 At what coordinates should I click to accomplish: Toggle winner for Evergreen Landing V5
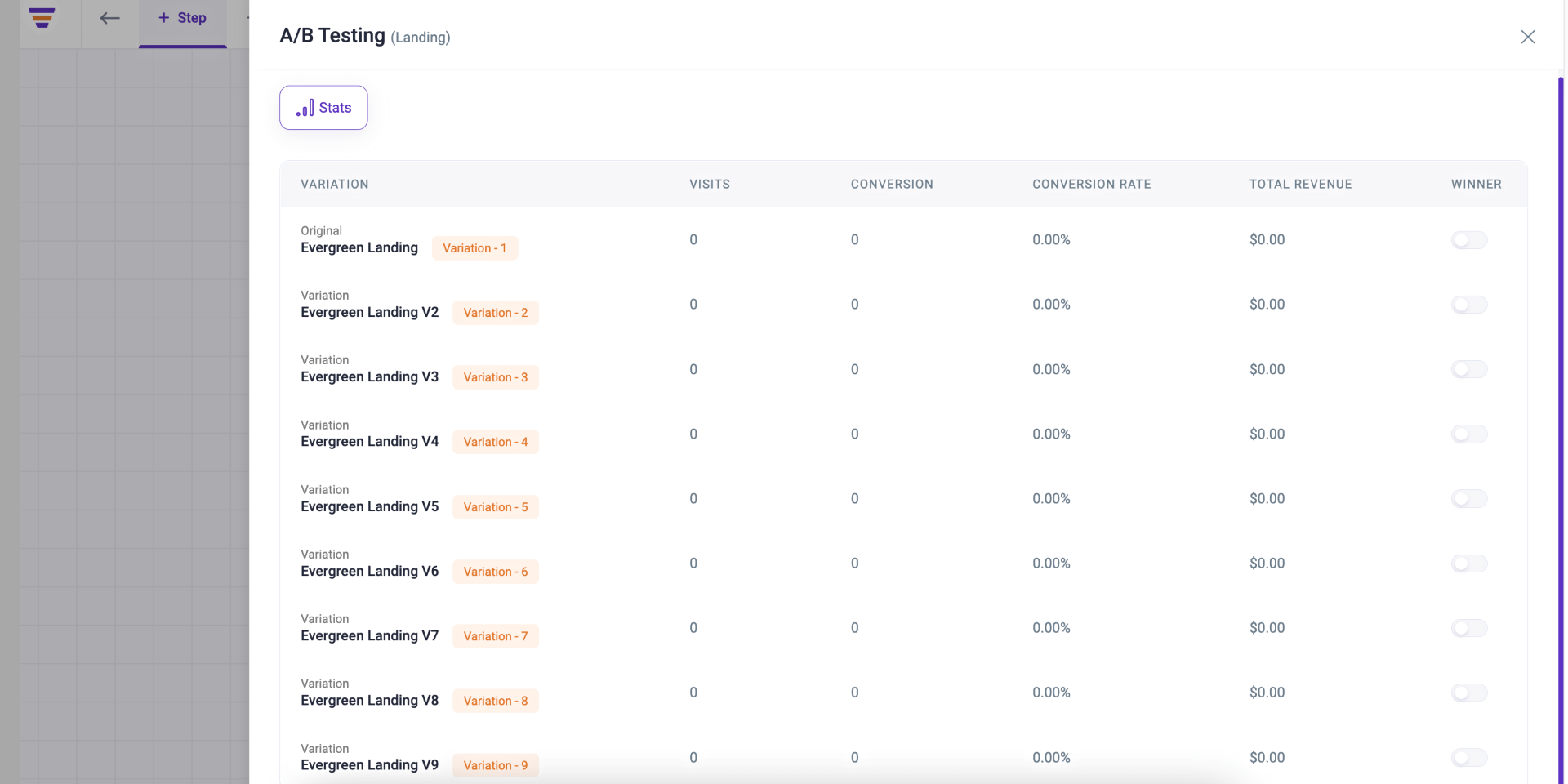pyautogui.click(x=1469, y=498)
